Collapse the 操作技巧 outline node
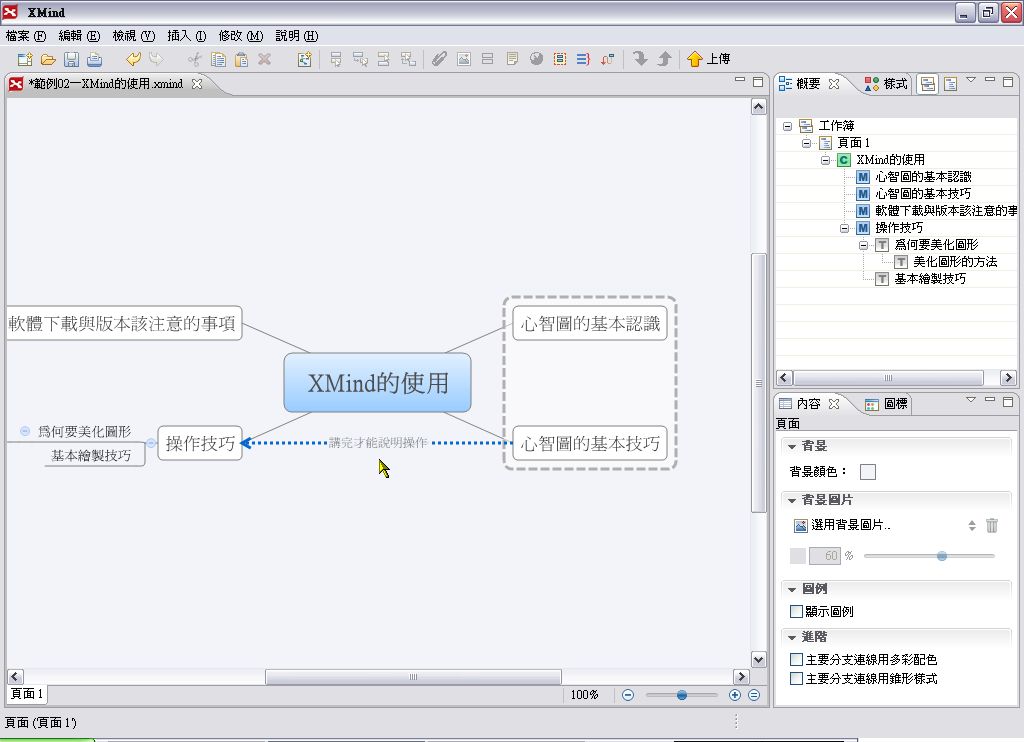The width and height of the screenshot is (1024, 742). pyautogui.click(x=844, y=228)
